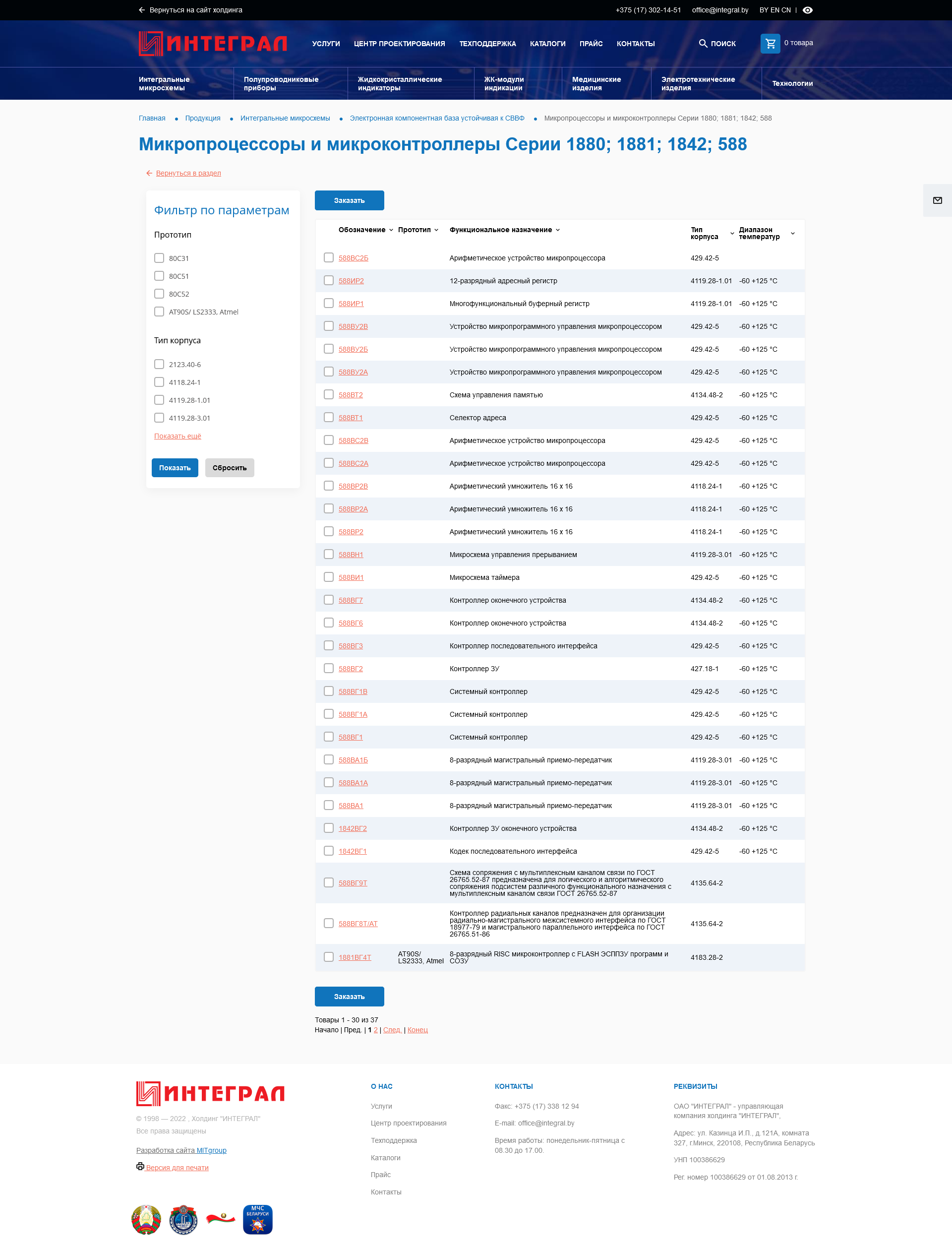Open the 588ИР2 product link
The image size is (952, 1253).
click(351, 281)
